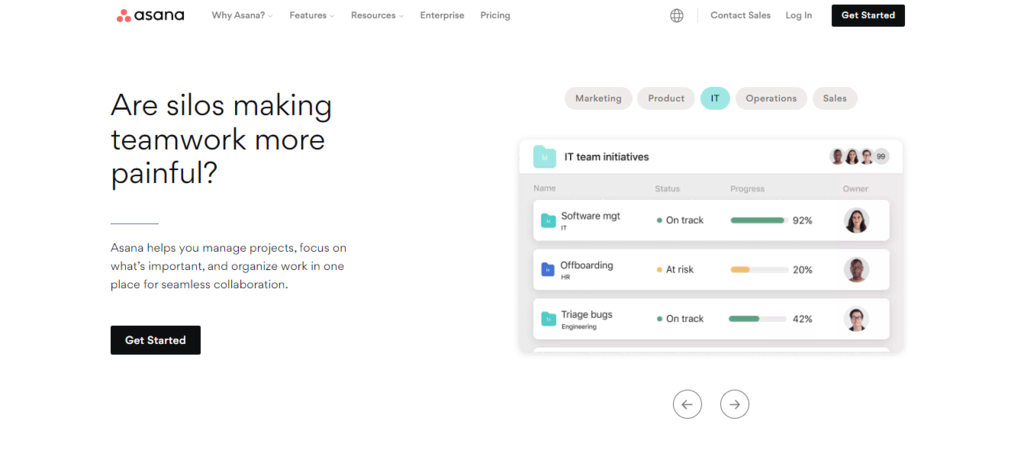Click Get Started in the header
This screenshot has width=1024, height=453.
point(868,15)
